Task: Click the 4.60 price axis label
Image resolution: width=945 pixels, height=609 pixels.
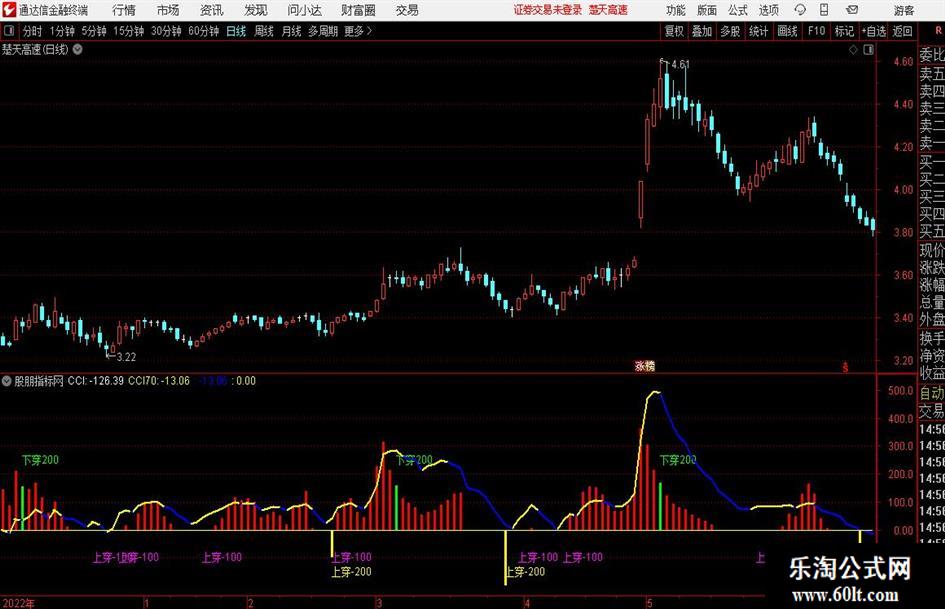Action: (x=903, y=61)
